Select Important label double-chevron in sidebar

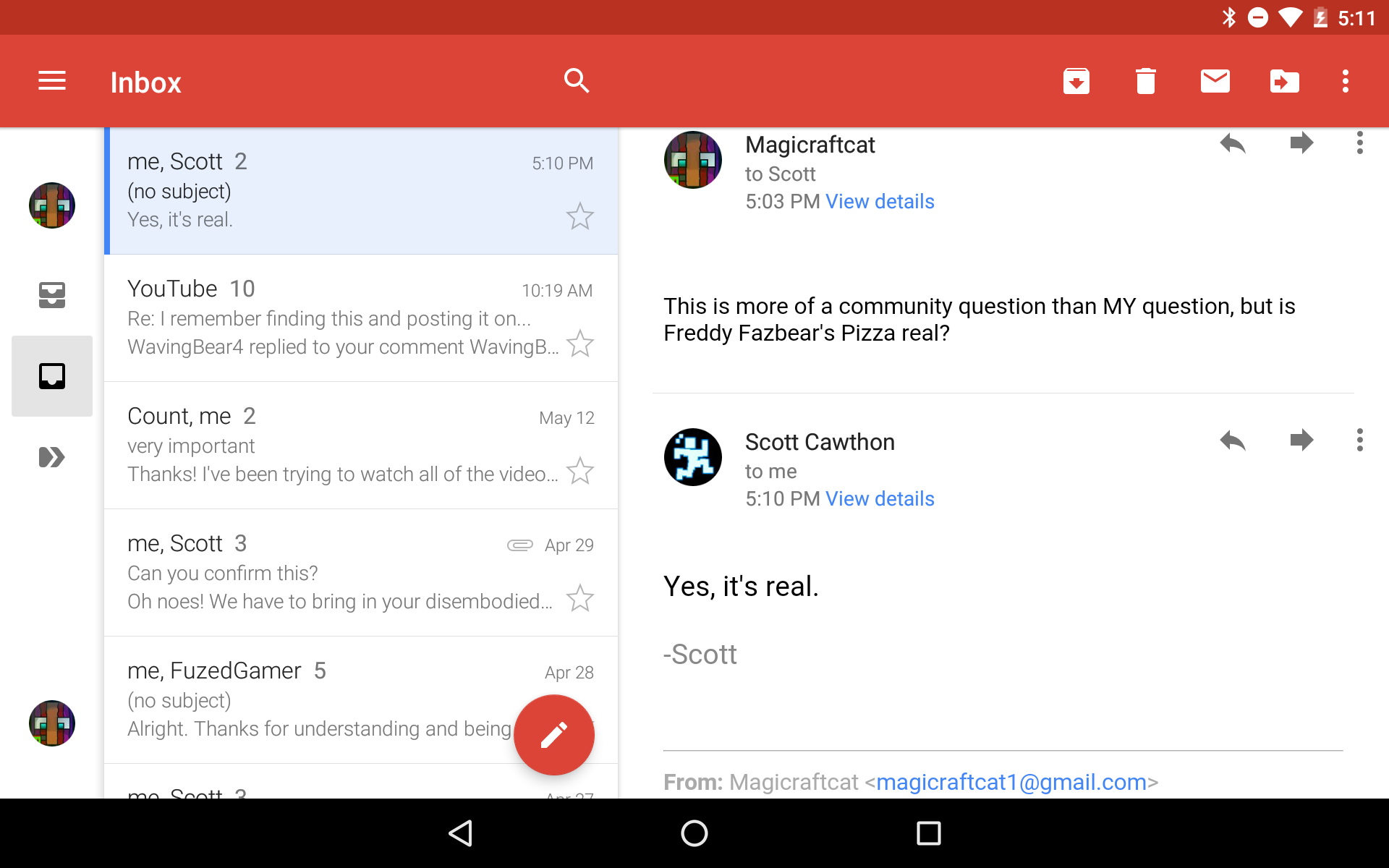(52, 457)
